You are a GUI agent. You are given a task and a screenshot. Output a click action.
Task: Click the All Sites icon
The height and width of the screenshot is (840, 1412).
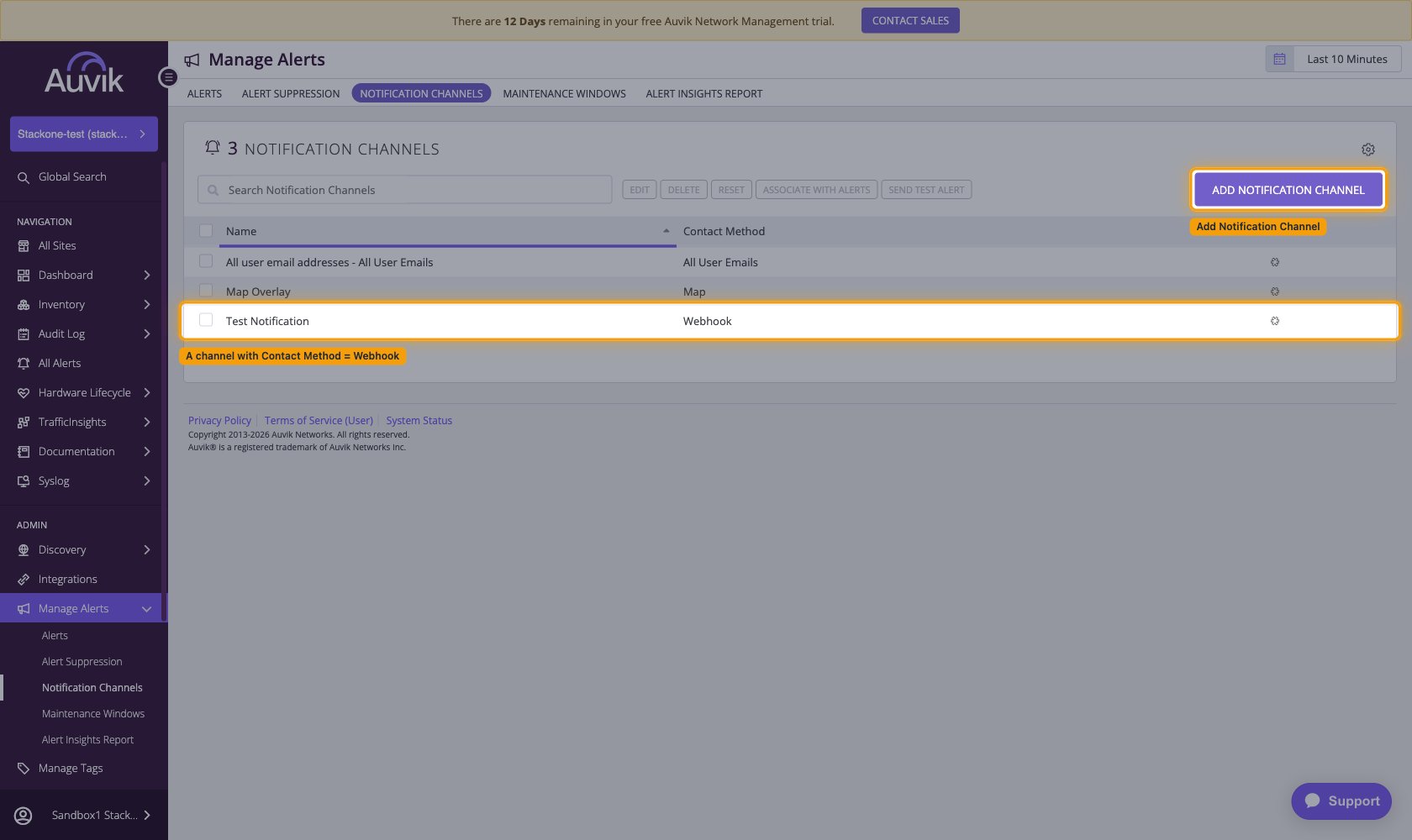coord(24,246)
